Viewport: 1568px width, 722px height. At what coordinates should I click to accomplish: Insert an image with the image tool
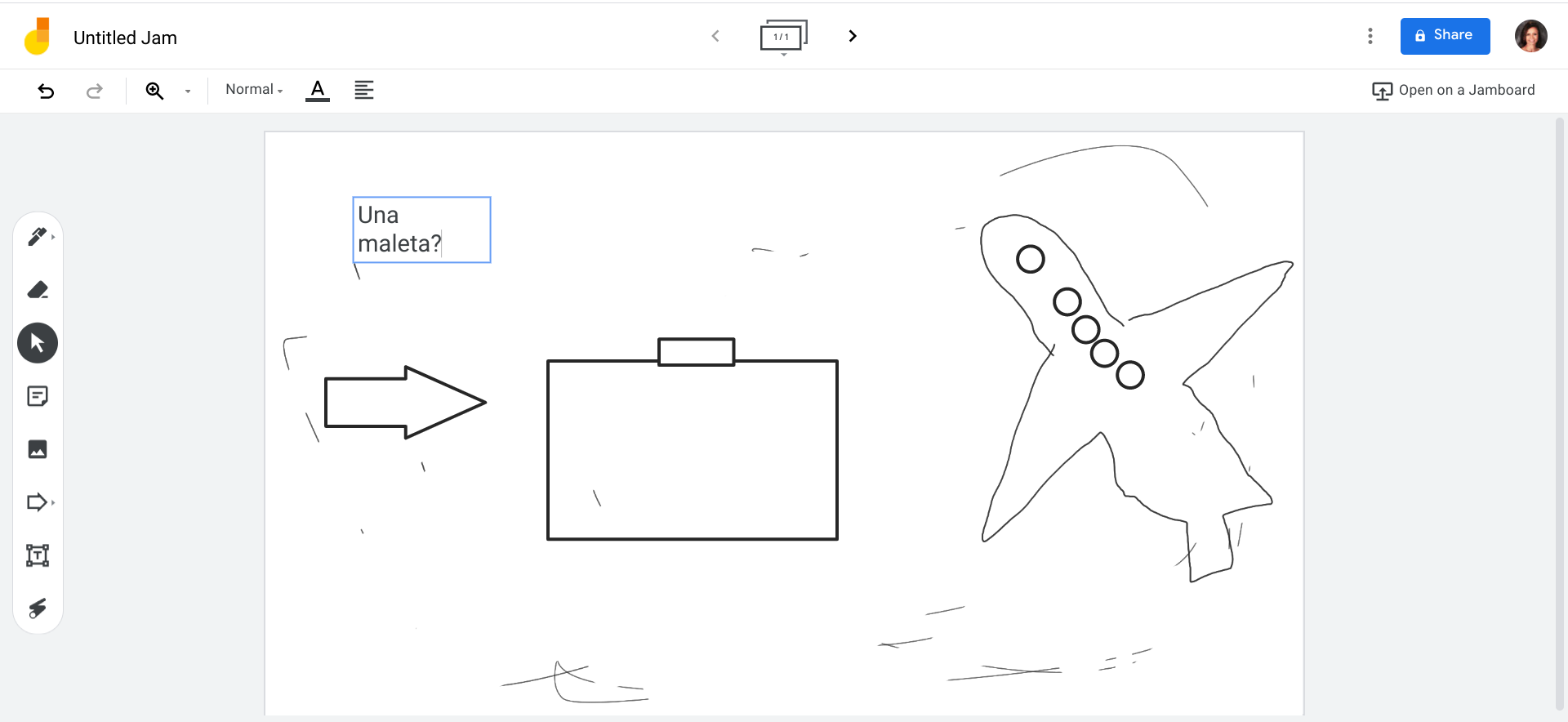[x=38, y=449]
